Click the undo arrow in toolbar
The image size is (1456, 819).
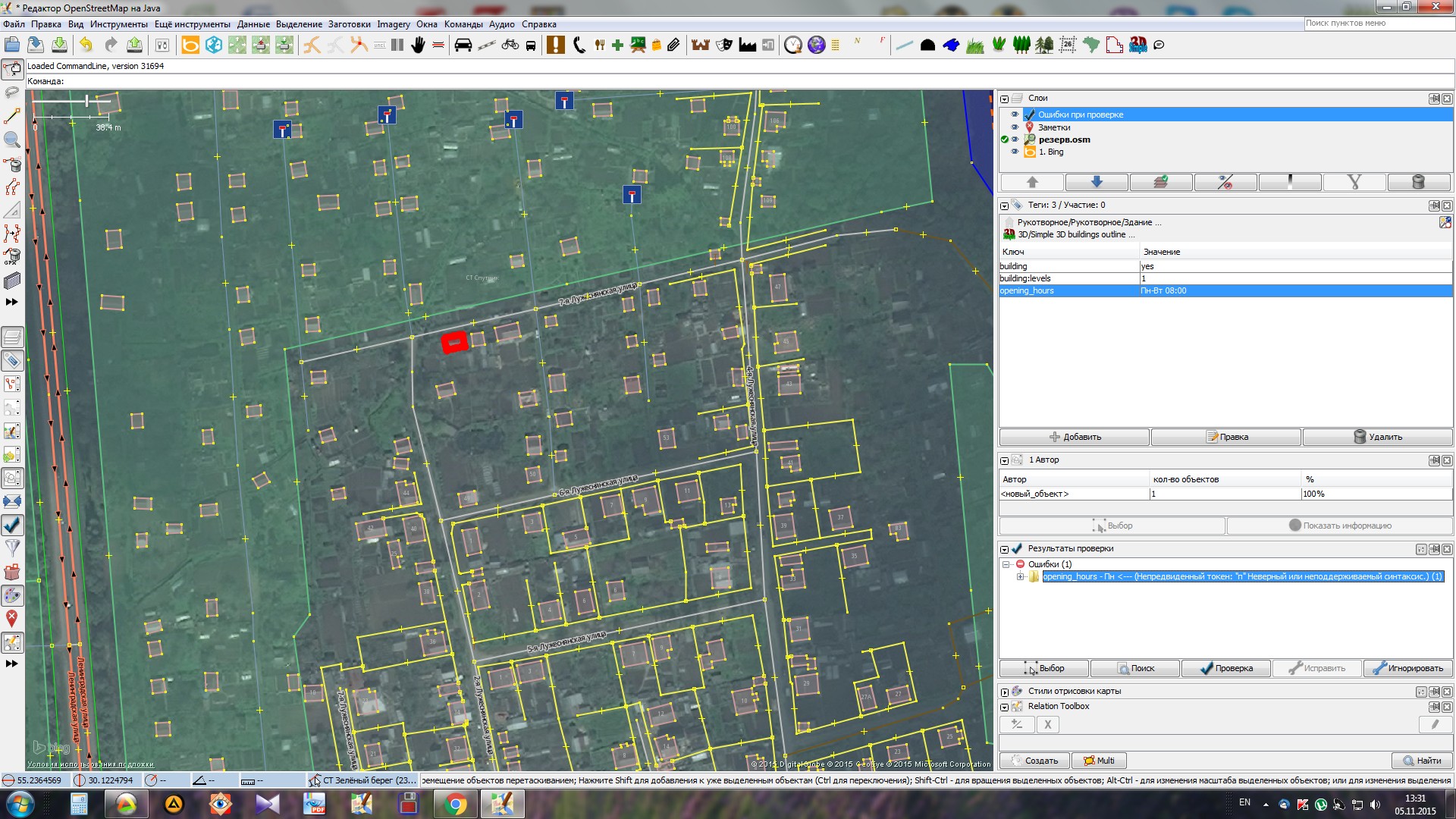pos(86,45)
